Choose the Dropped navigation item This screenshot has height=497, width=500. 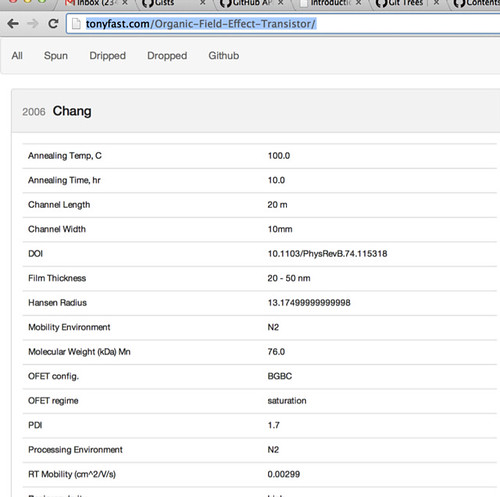tap(167, 56)
